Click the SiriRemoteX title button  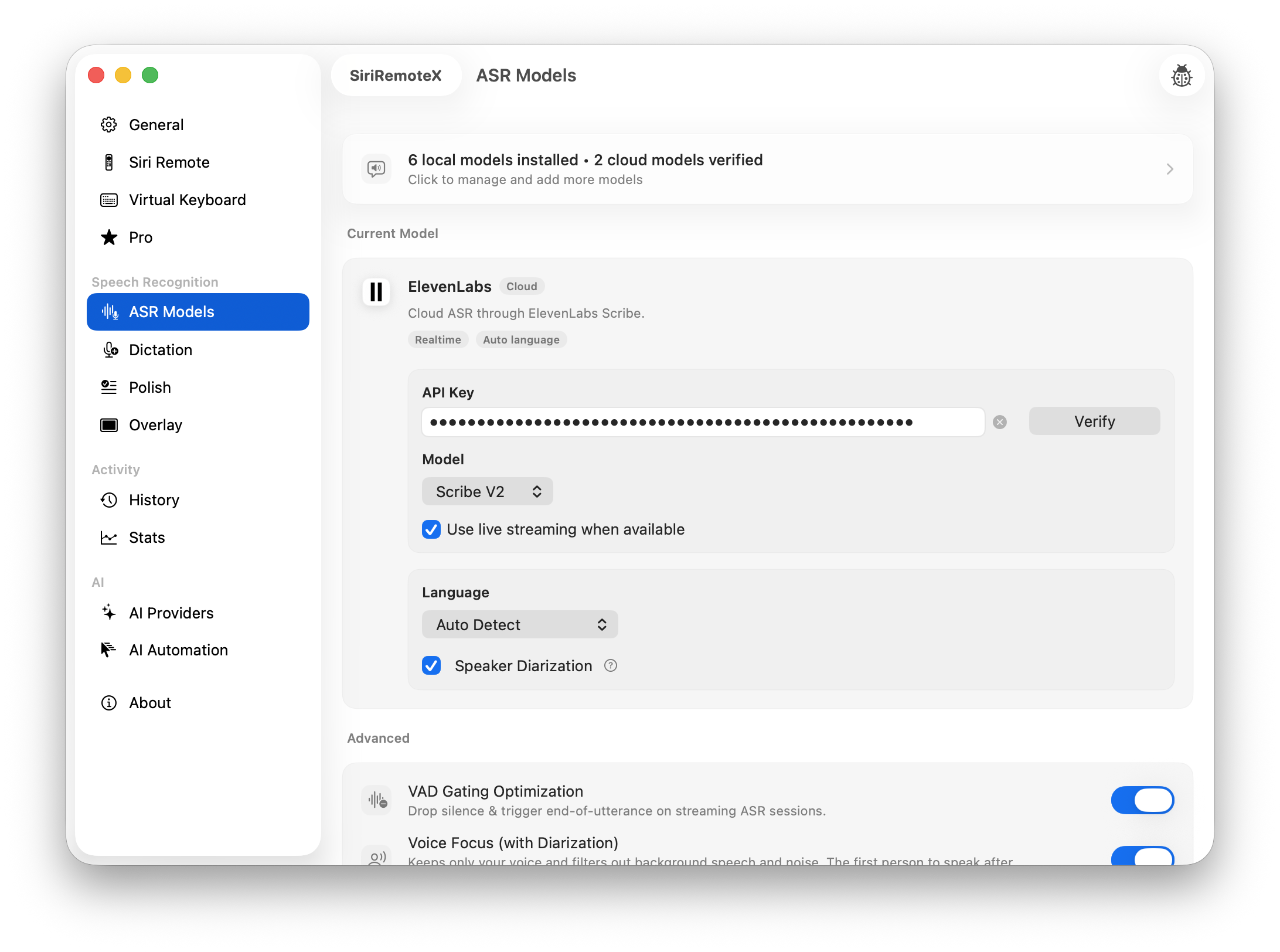[x=396, y=76]
